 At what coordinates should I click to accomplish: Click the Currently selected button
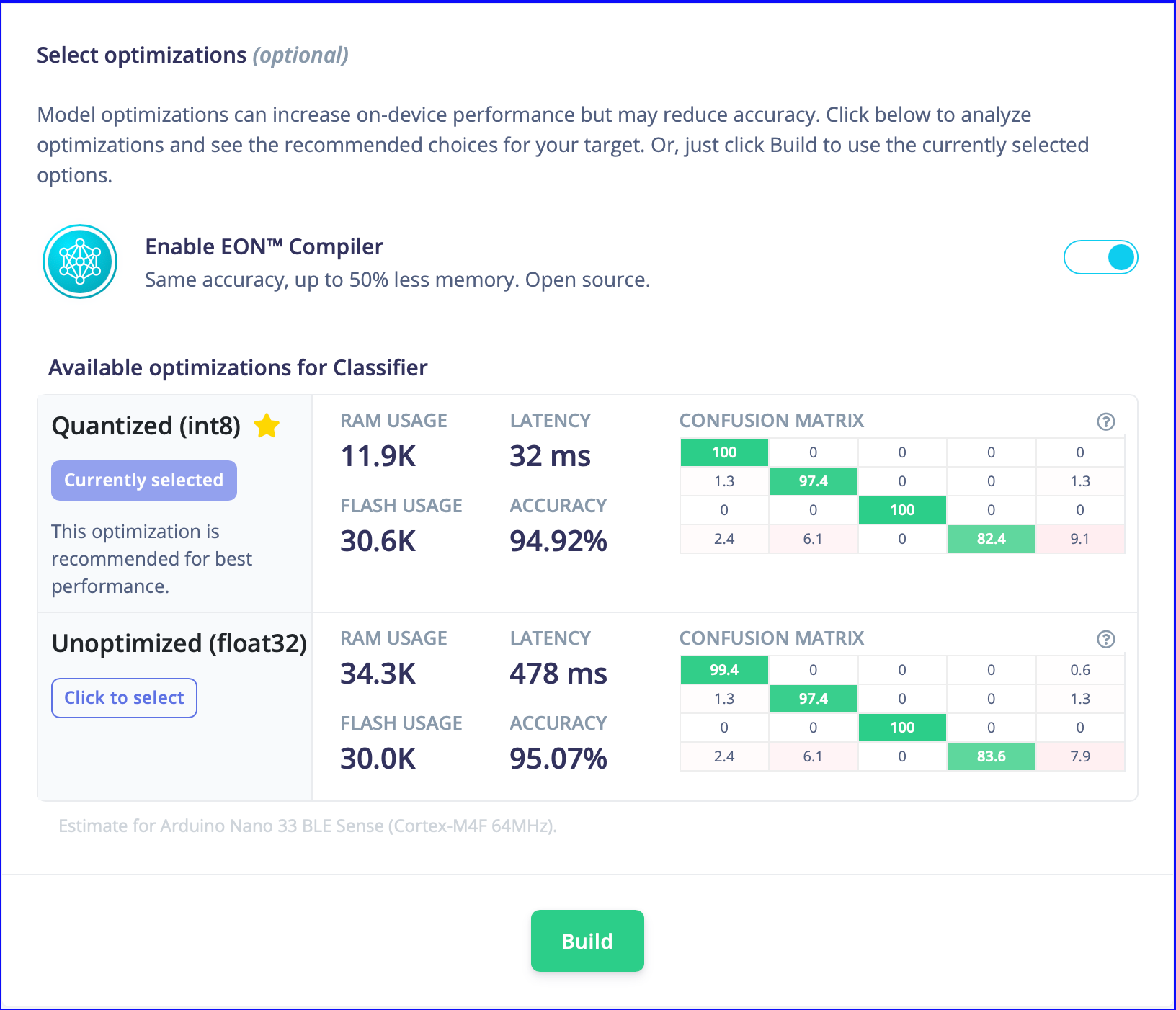[144, 481]
